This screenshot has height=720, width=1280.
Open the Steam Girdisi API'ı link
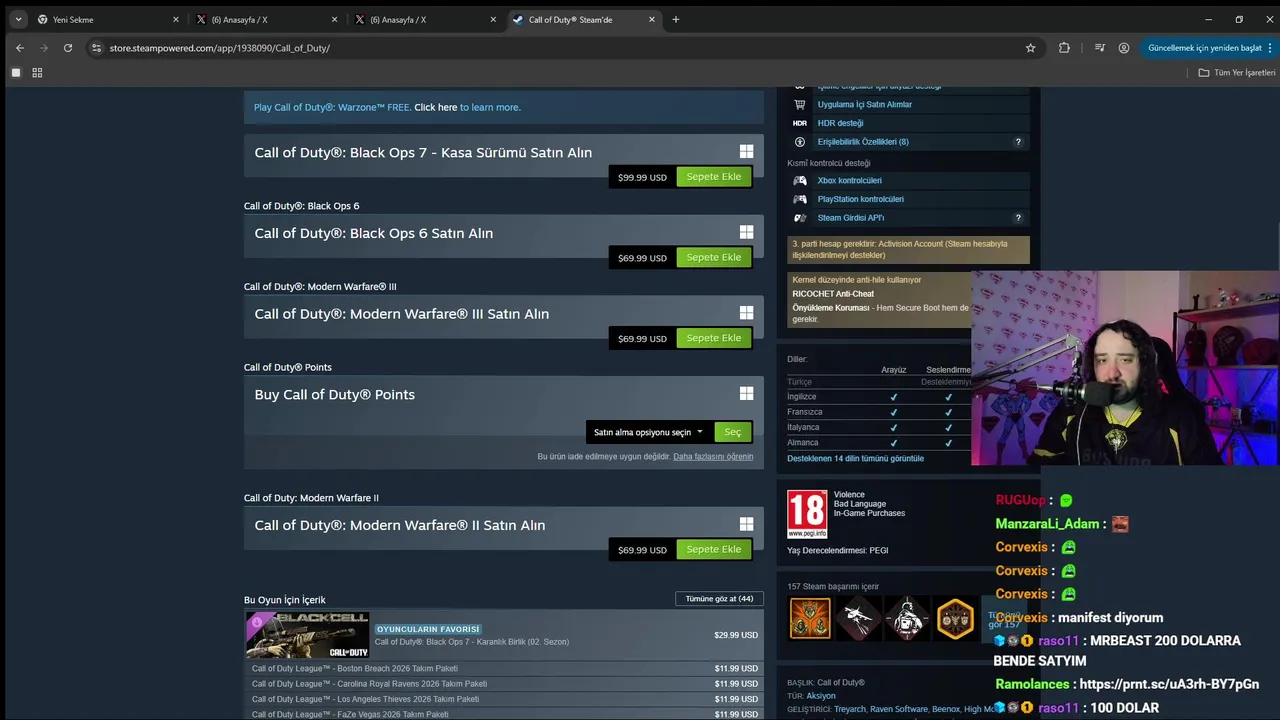(x=850, y=218)
